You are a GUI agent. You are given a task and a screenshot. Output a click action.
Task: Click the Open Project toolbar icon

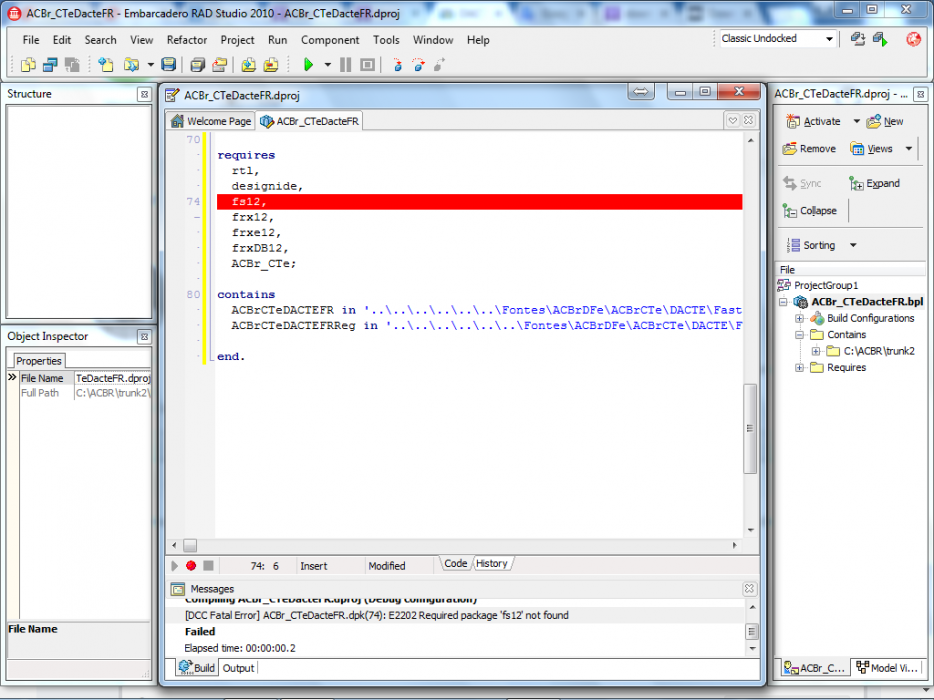tap(220, 64)
